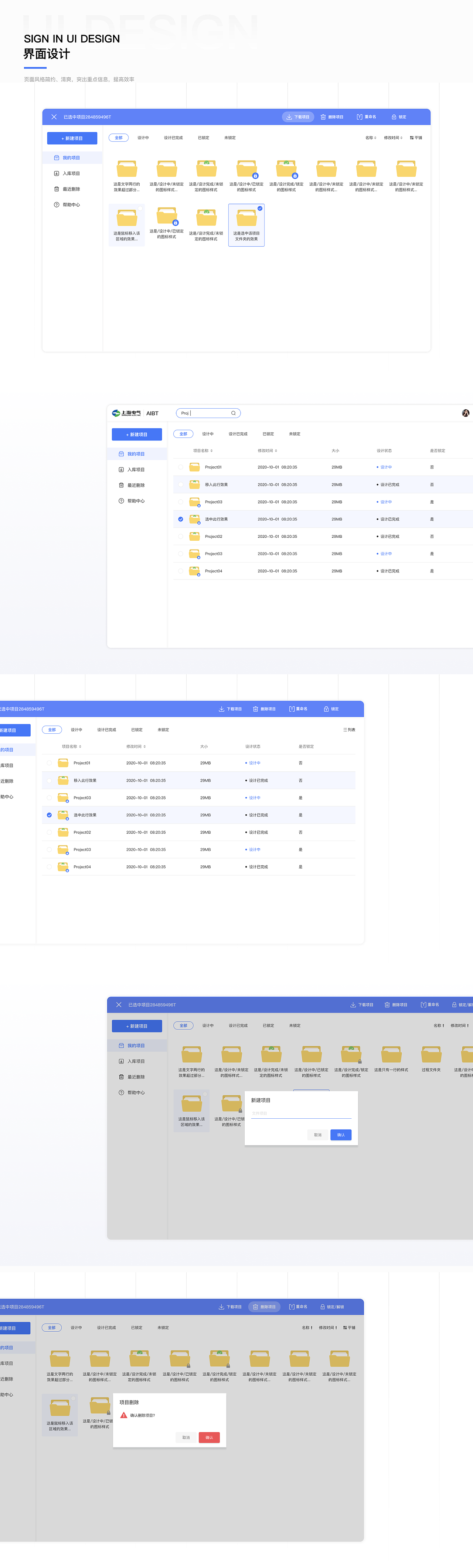Screen dimensions: 473x1568
Task: Focus the Proj search field in the AIBT window
Action: [208, 413]
